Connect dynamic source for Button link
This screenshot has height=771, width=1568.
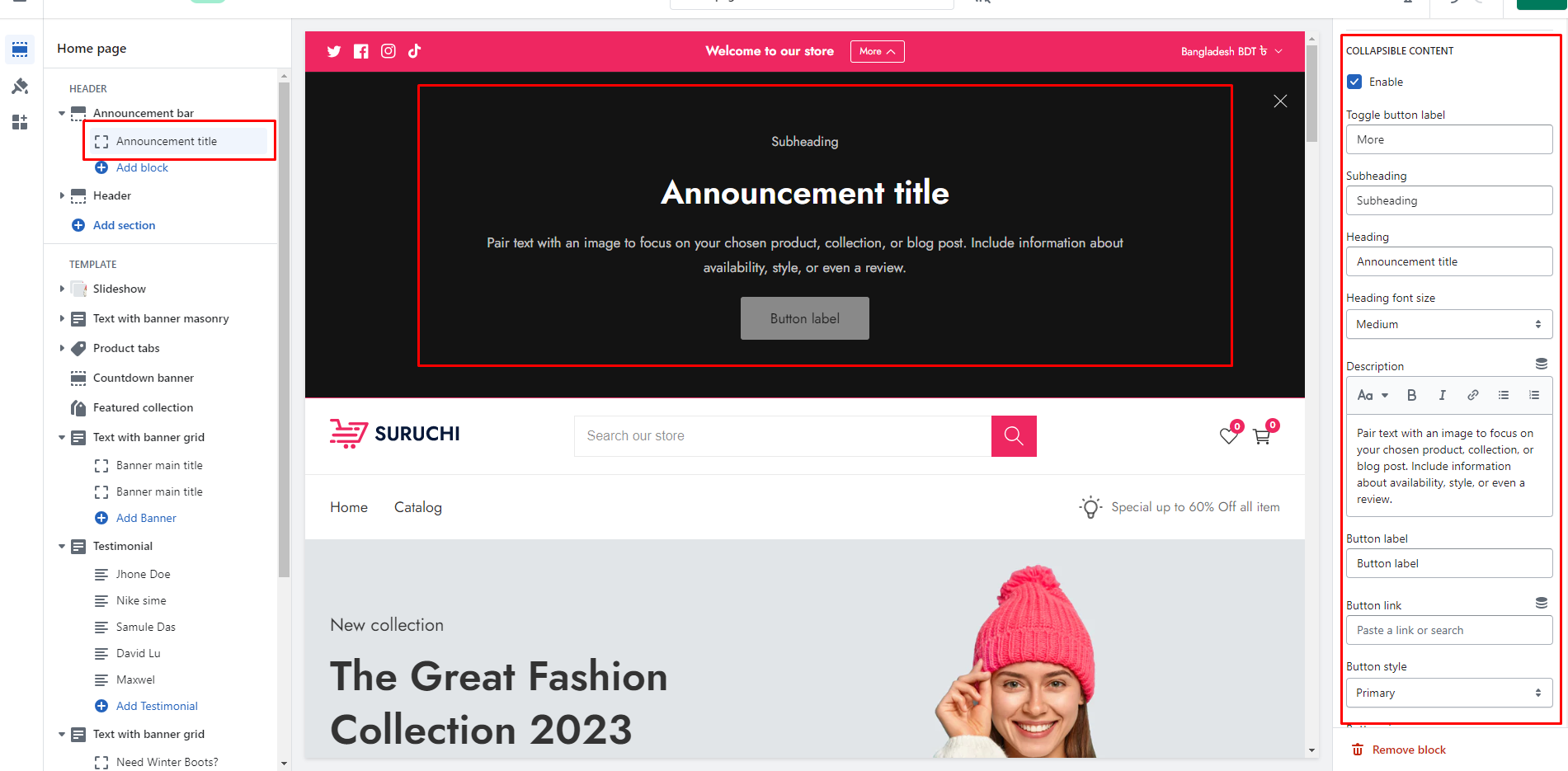pyautogui.click(x=1542, y=603)
